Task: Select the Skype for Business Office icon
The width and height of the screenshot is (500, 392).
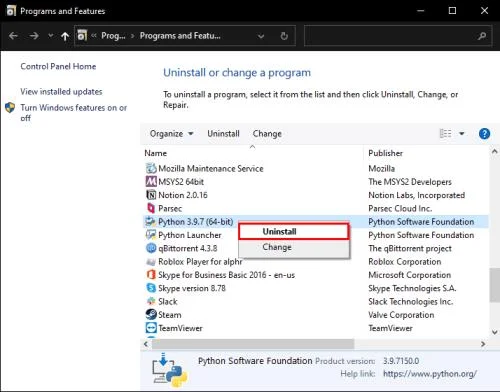Action: coord(151,275)
